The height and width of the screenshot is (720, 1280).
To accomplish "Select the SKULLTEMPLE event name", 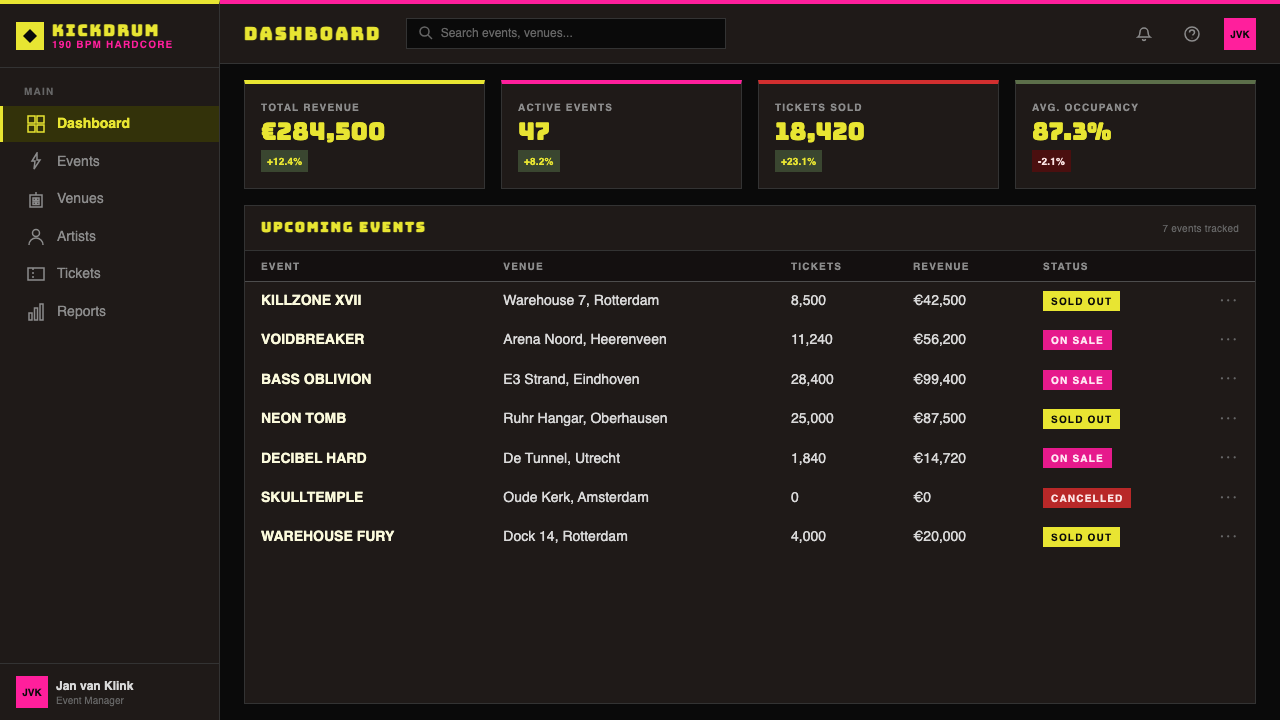I will pyautogui.click(x=312, y=497).
